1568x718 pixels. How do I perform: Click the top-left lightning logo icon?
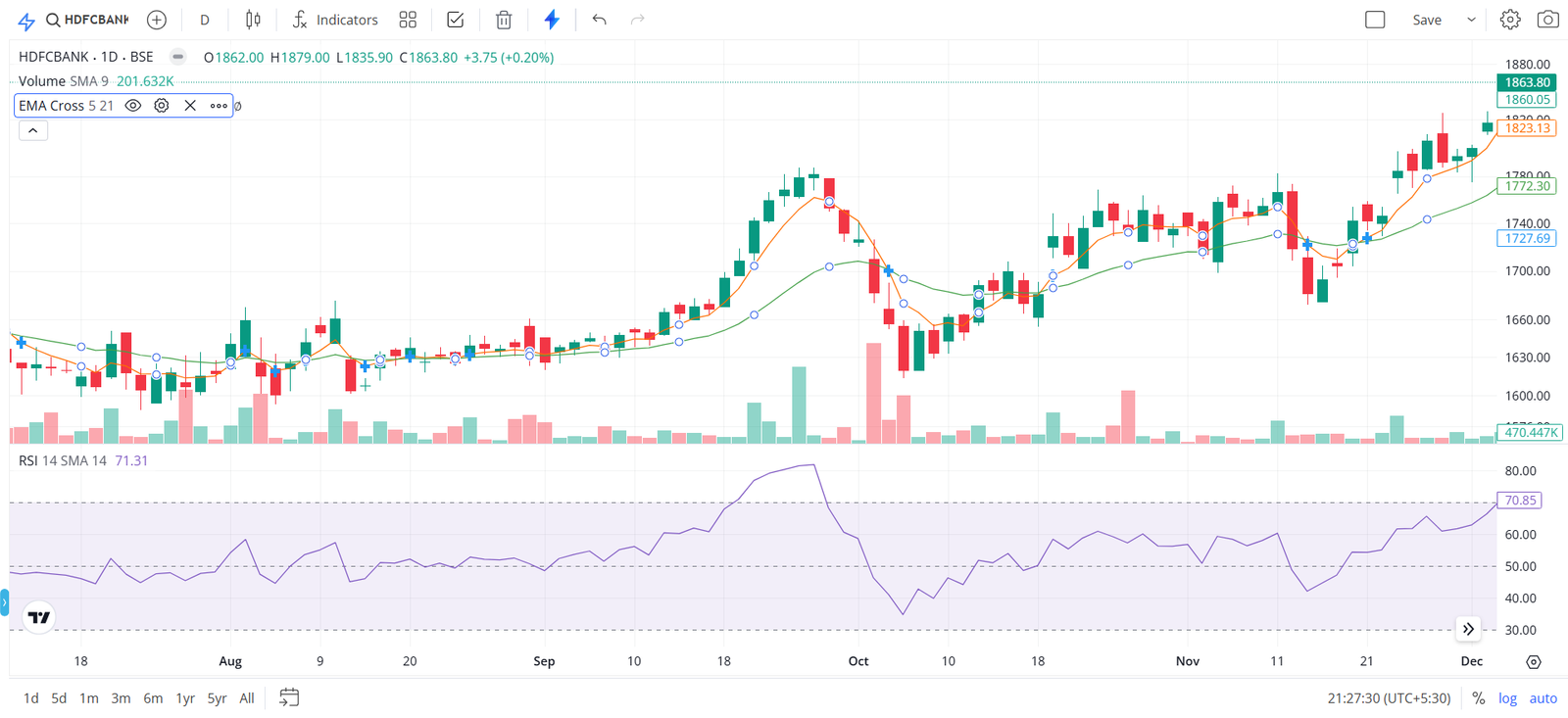25,21
